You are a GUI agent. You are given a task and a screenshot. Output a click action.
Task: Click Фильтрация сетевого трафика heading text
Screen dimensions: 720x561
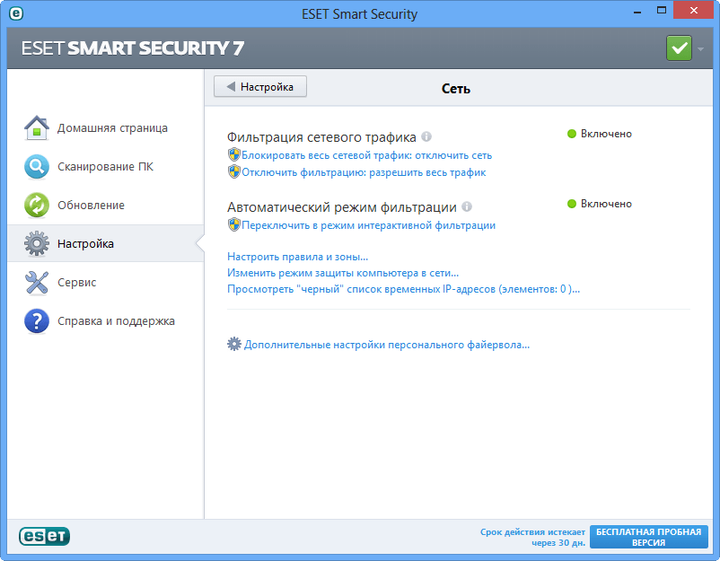point(321,137)
